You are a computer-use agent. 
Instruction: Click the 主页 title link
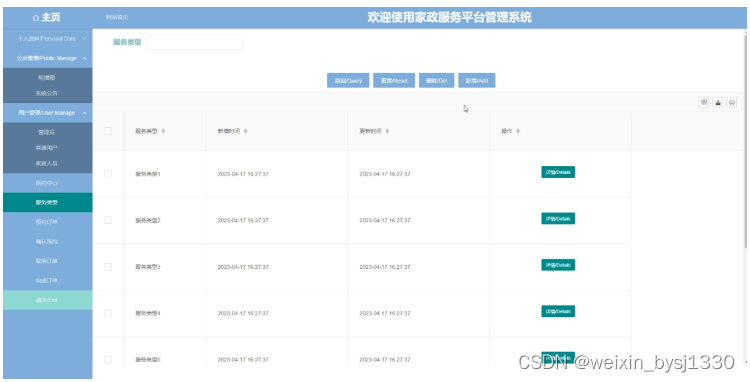point(51,18)
